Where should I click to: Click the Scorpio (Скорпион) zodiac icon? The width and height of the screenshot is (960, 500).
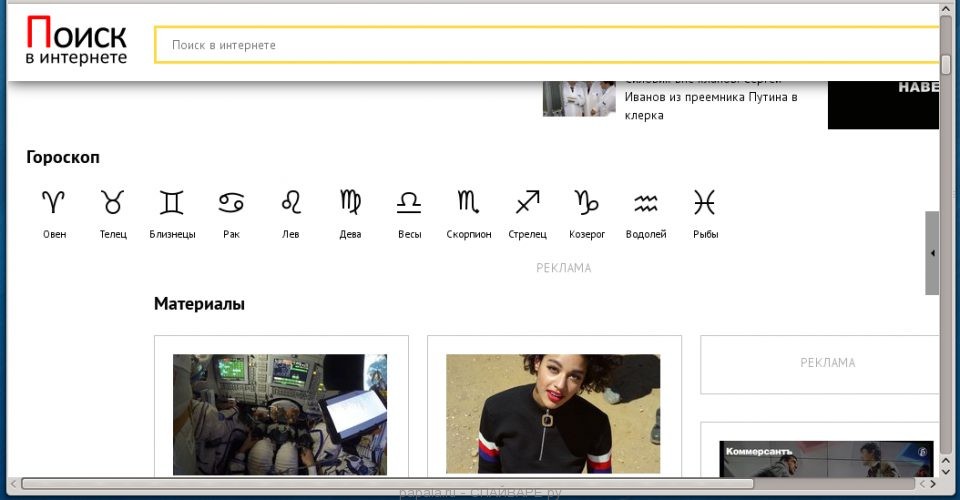[468, 203]
